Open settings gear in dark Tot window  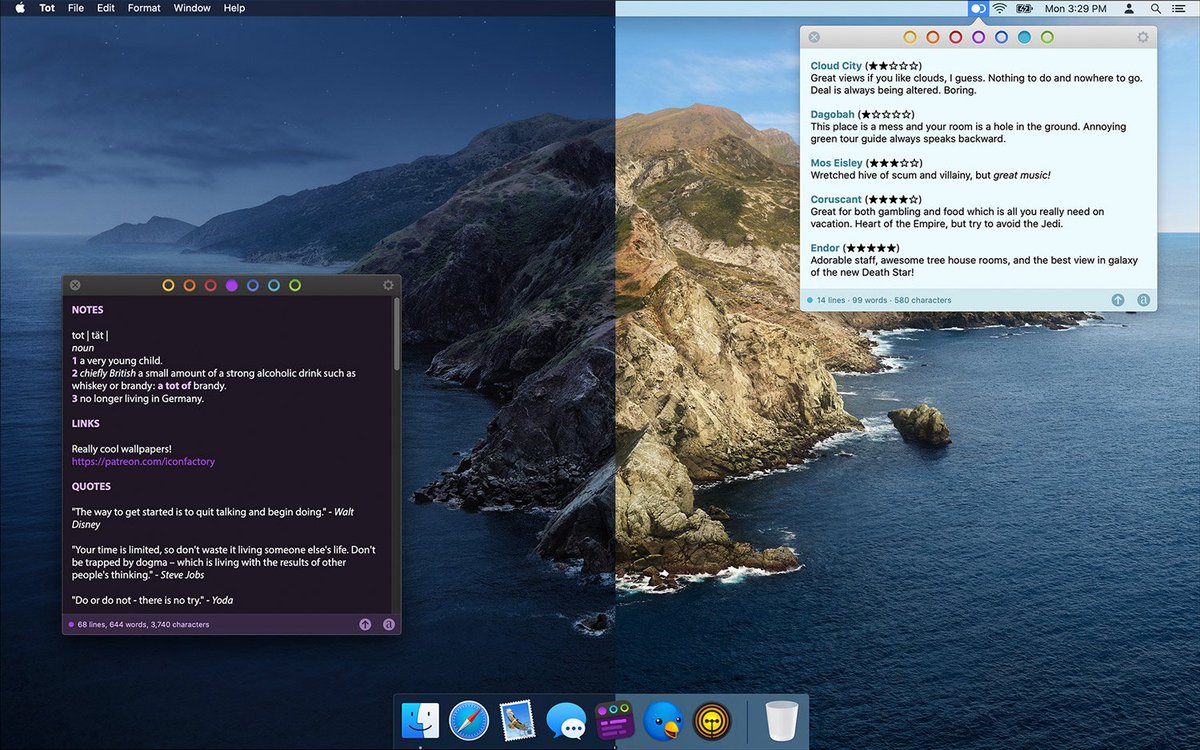[388, 285]
